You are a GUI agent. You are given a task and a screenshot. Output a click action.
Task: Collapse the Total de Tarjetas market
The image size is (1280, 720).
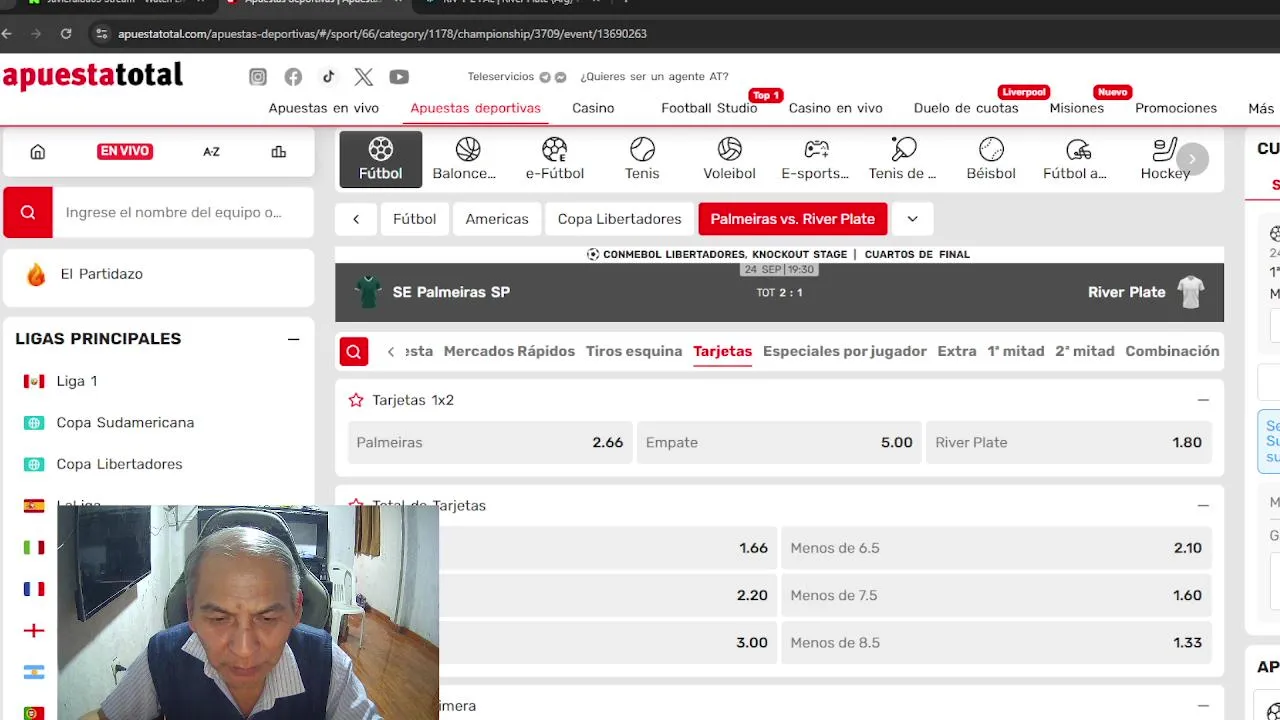[1203, 506]
